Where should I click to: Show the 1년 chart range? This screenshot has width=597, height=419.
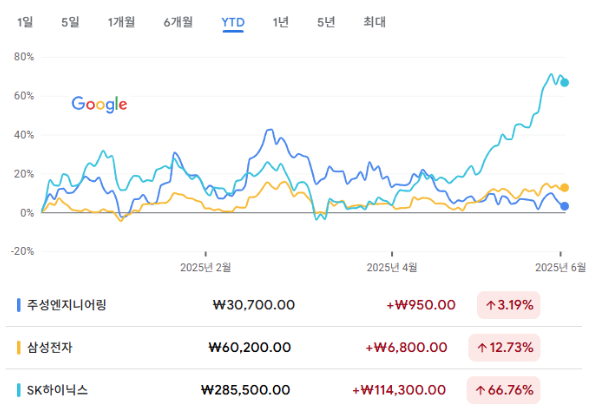pos(281,22)
